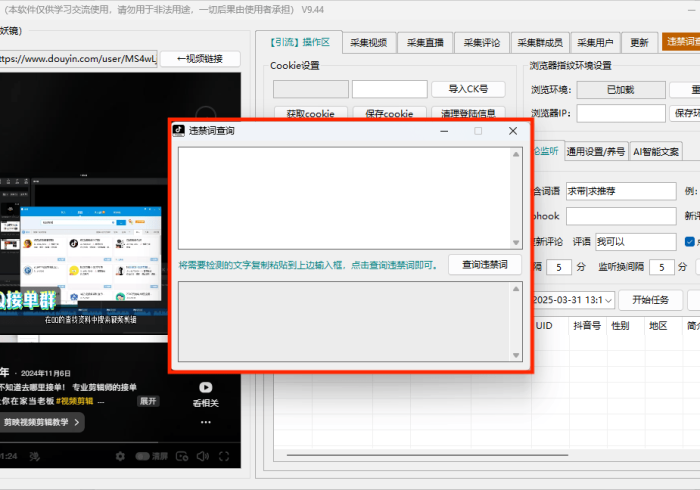The width and height of the screenshot is (700, 490).
Task: Open the AI智能文案 tab
Action: point(656,152)
